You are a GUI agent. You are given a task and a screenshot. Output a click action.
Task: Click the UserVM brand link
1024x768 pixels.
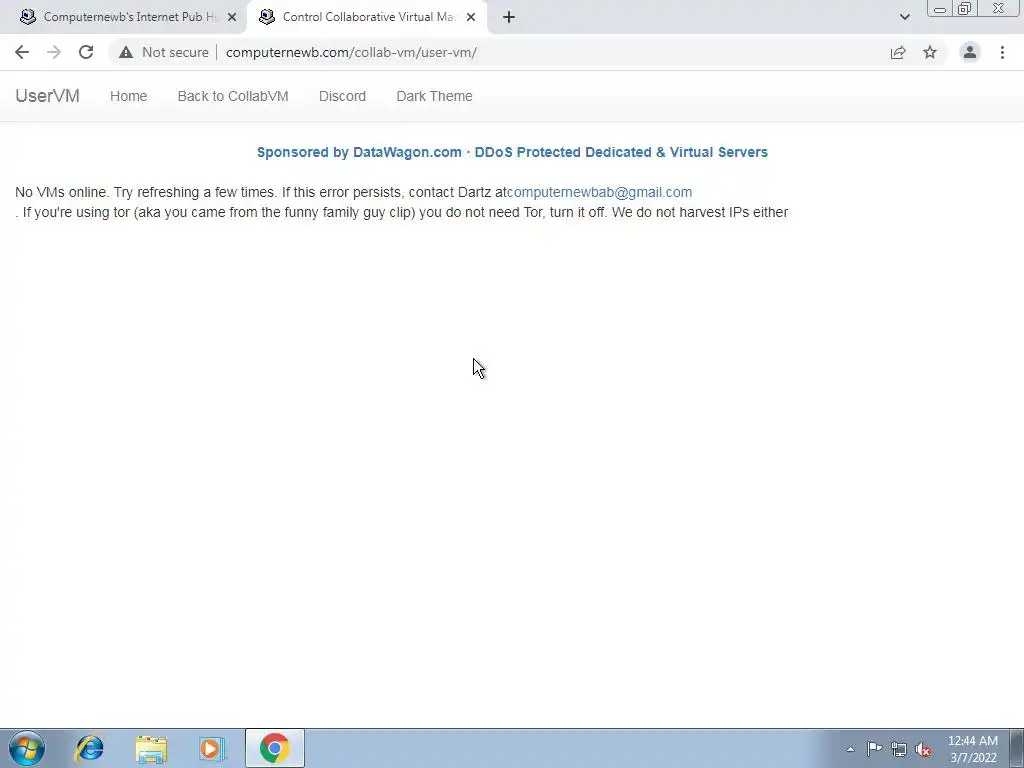[48, 96]
